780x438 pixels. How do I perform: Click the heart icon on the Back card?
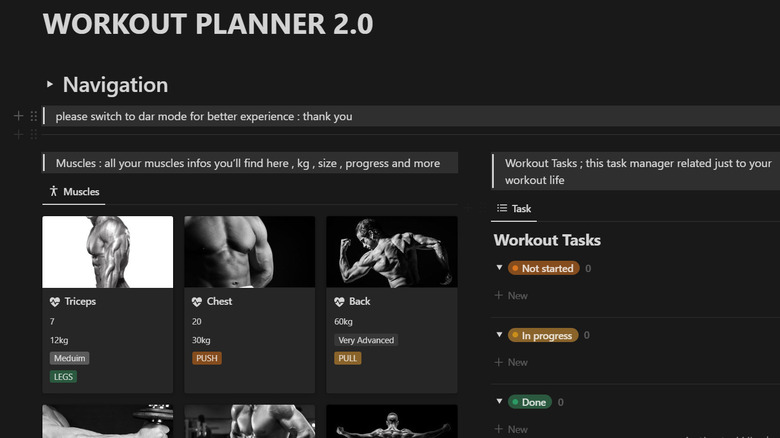(x=339, y=301)
